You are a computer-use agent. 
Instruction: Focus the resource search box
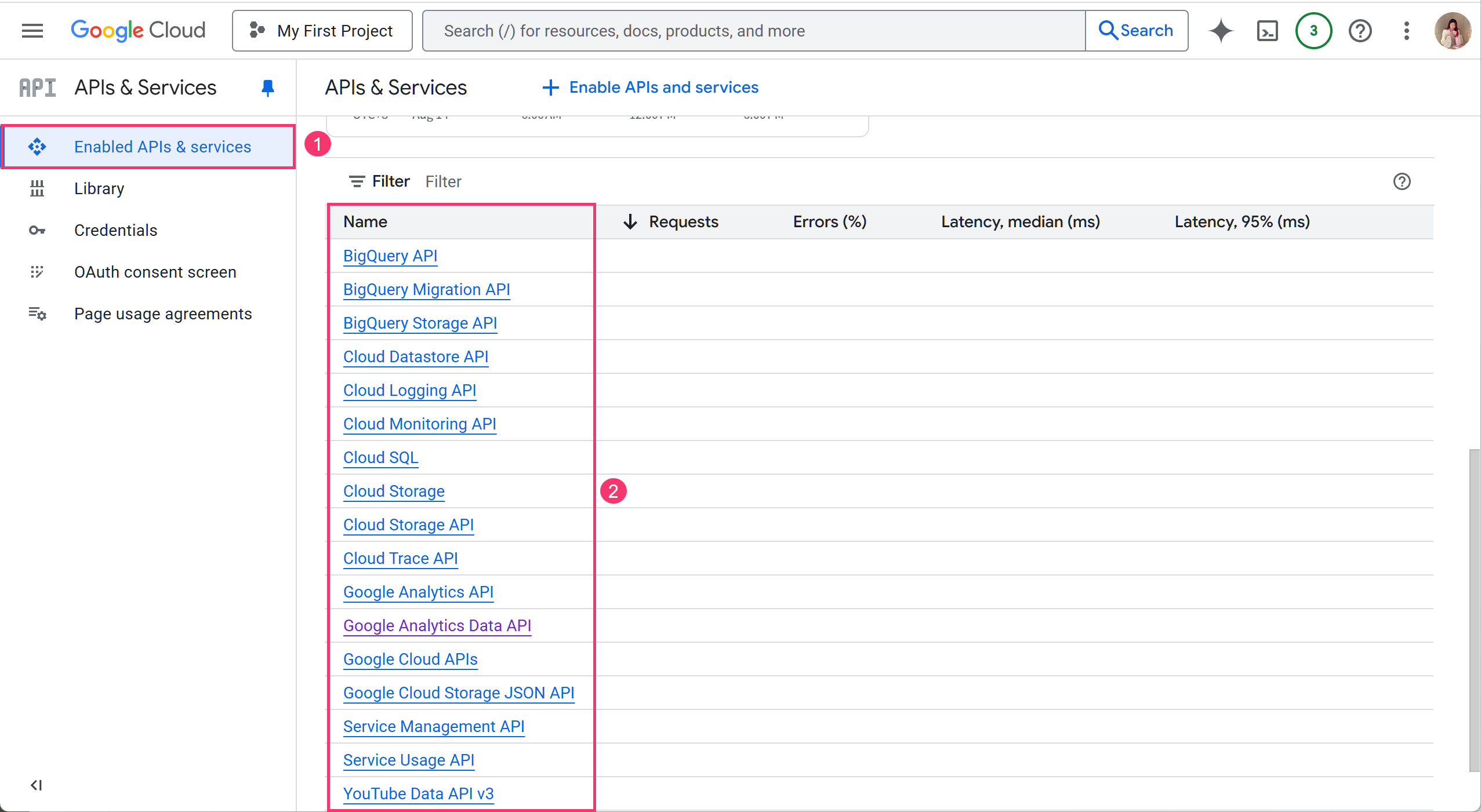(x=754, y=31)
